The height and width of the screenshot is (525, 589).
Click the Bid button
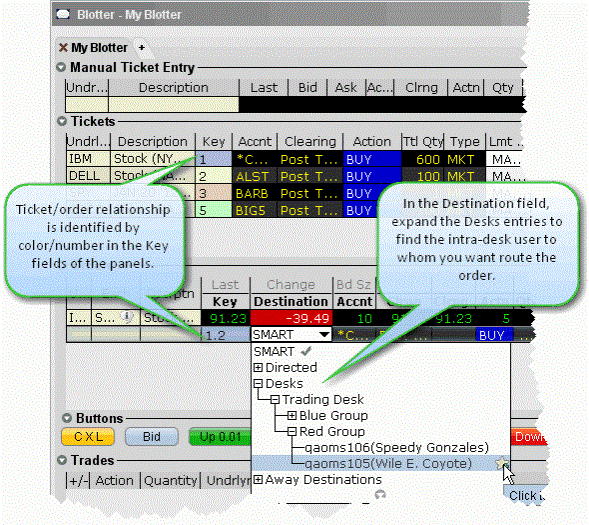(x=151, y=437)
